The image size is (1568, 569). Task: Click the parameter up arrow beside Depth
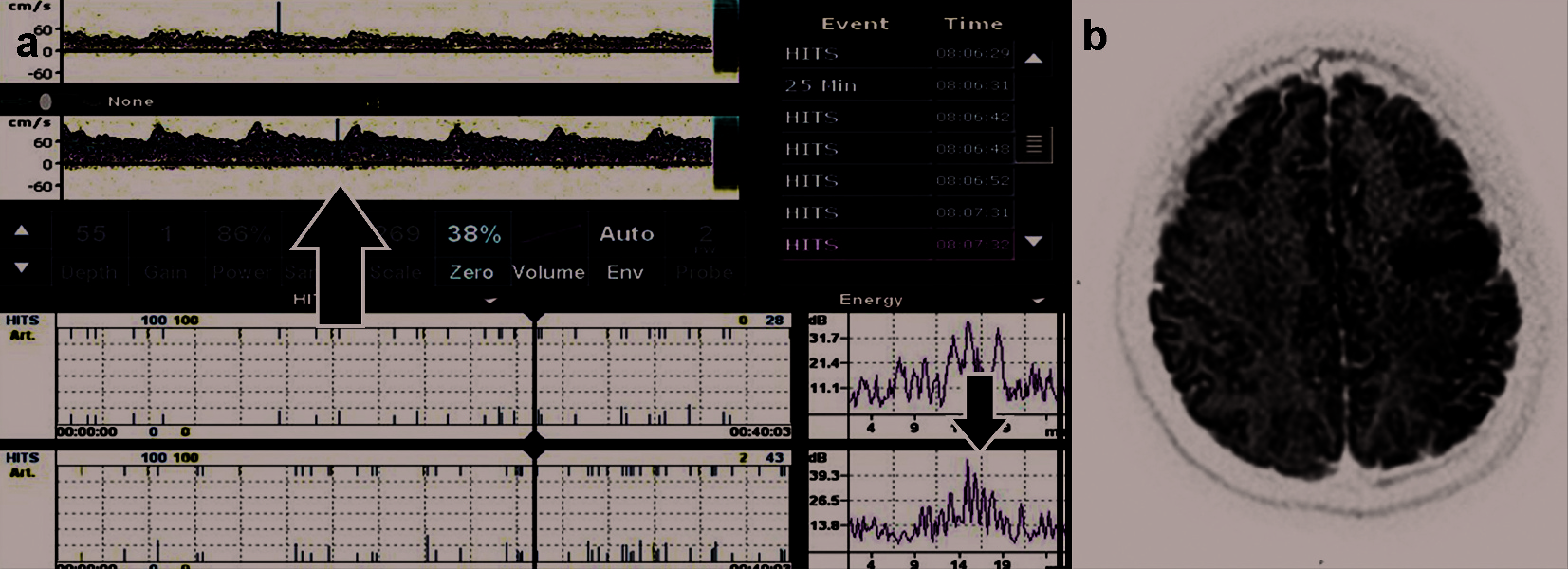tap(22, 230)
